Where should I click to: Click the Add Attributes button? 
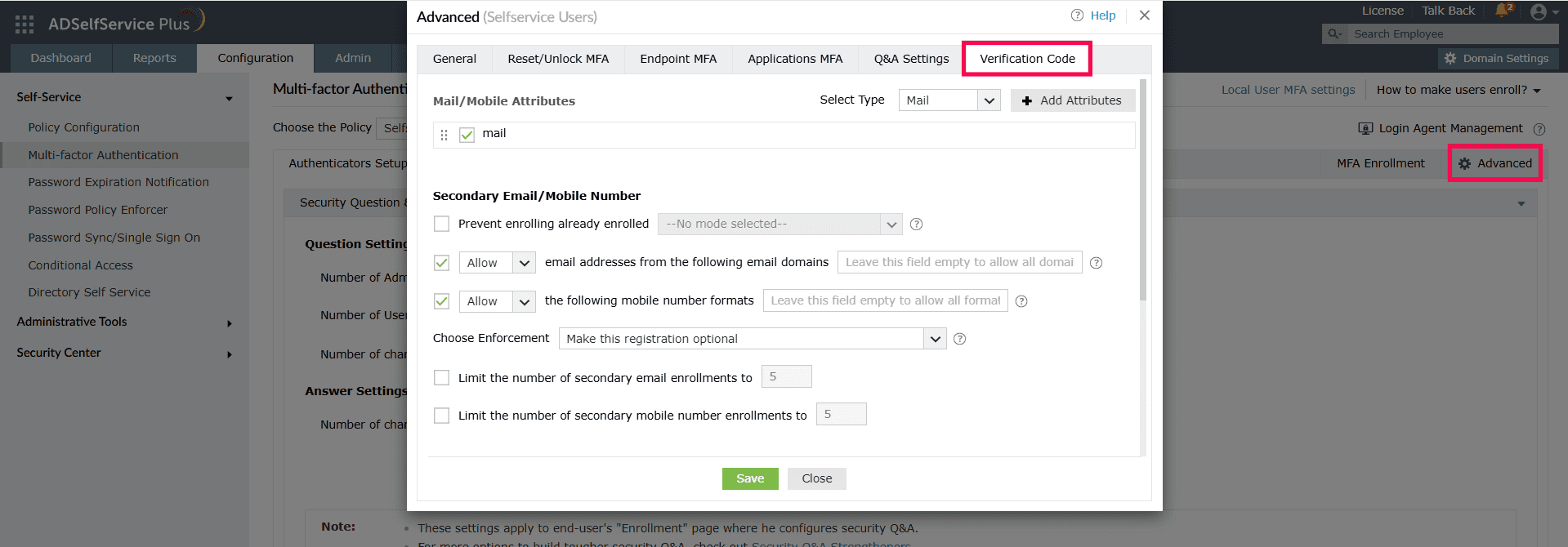(x=1073, y=100)
